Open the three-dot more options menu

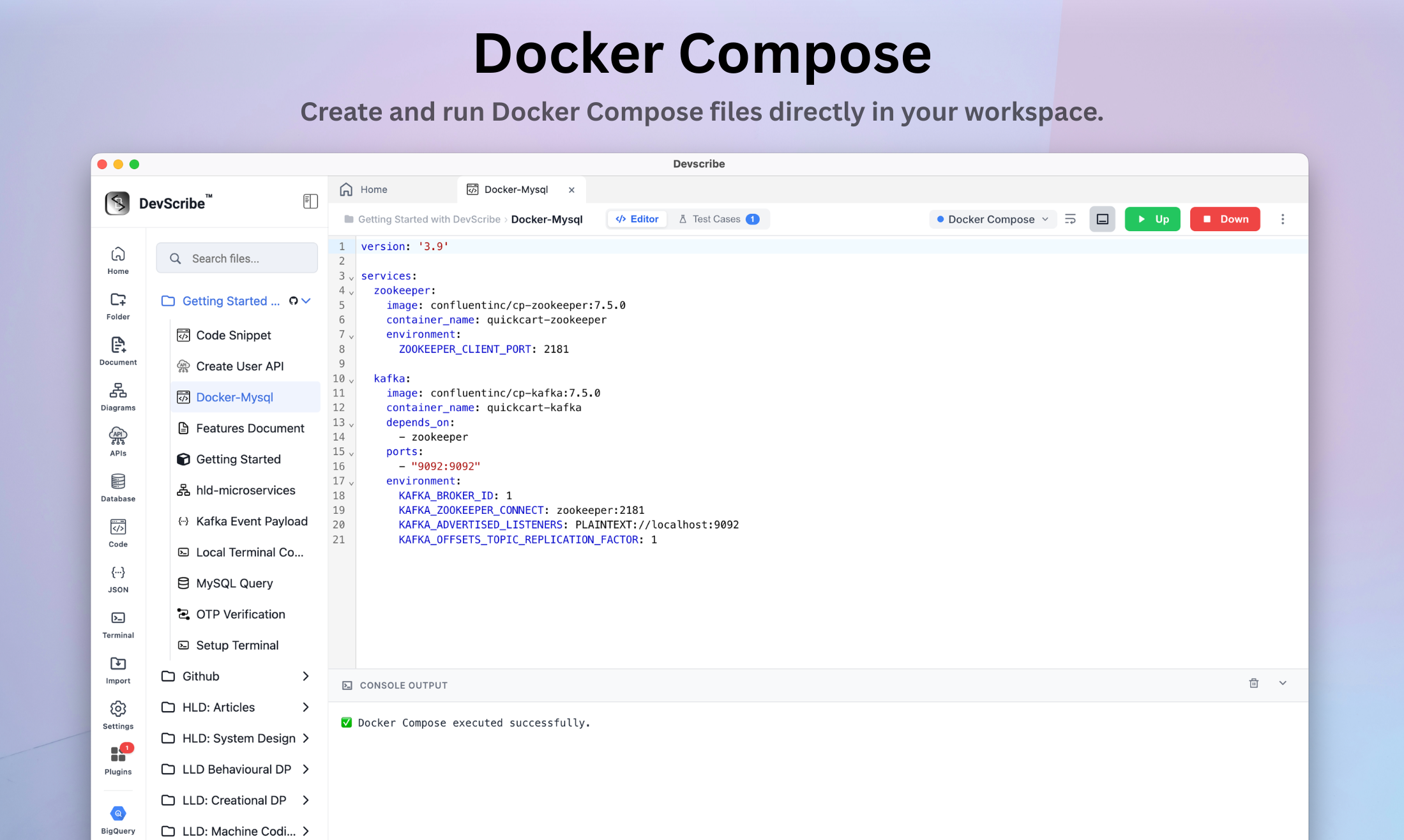pos(1282,219)
